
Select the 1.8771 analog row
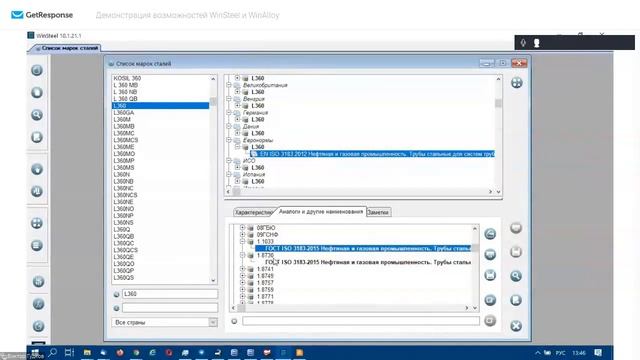[x=265, y=296]
